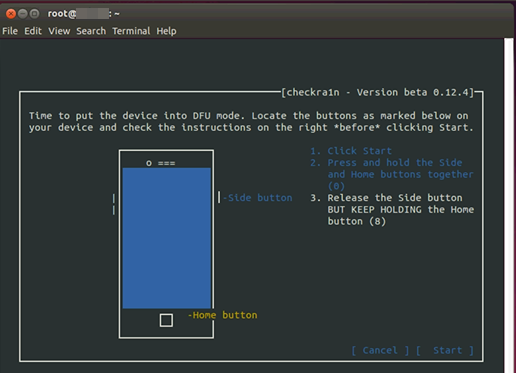Open the File menu
The height and width of the screenshot is (373, 516).
click(x=10, y=31)
